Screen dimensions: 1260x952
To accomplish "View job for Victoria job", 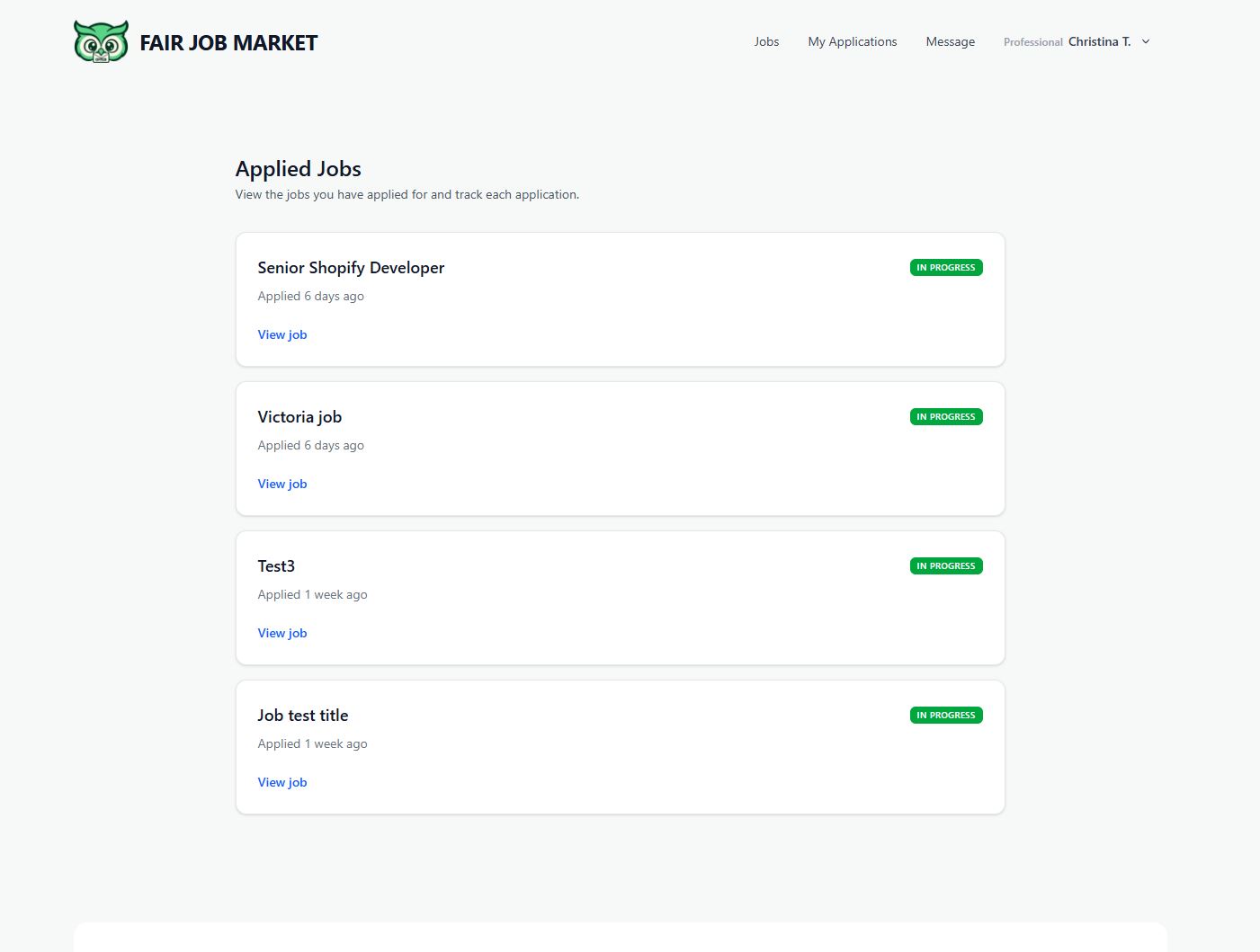I will pyautogui.click(x=282, y=484).
